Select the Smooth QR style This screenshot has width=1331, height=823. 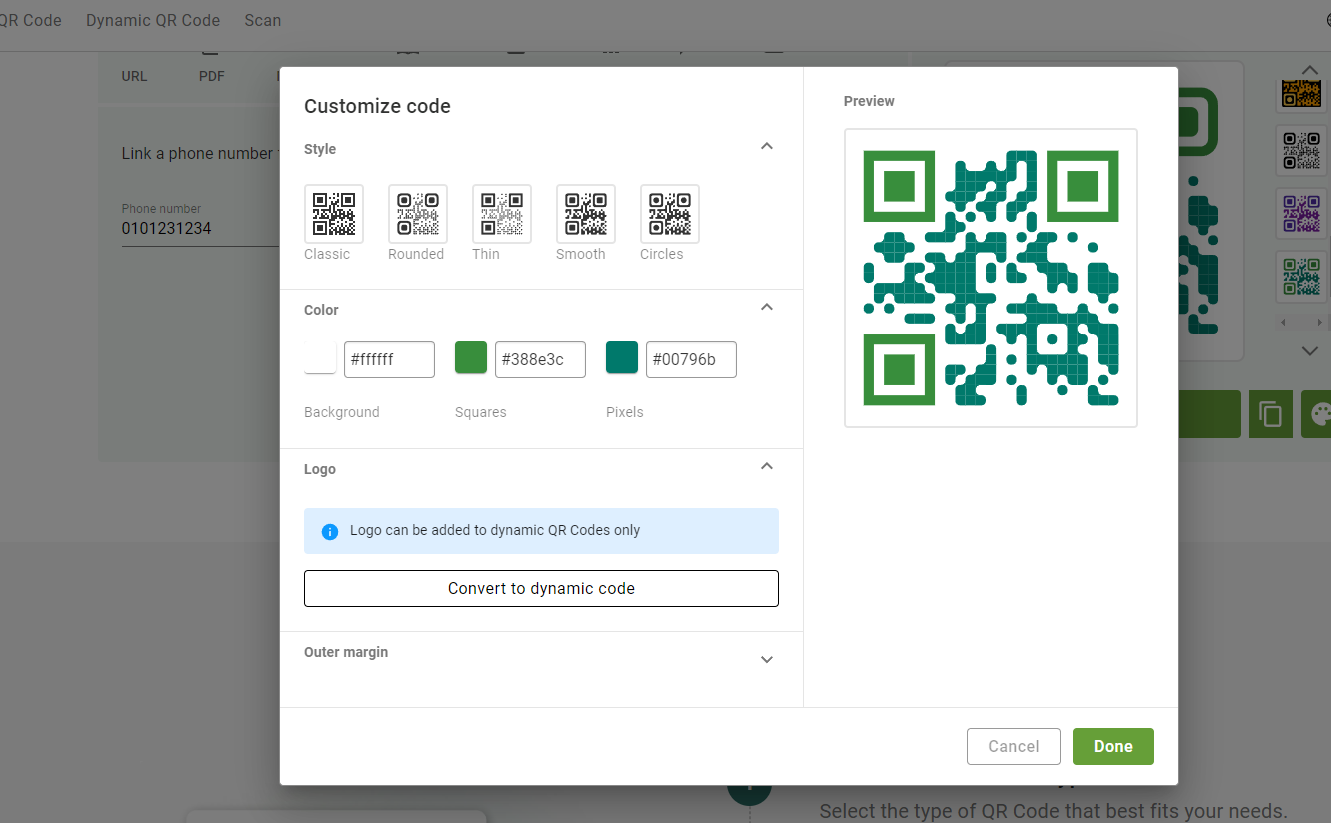click(x=586, y=214)
